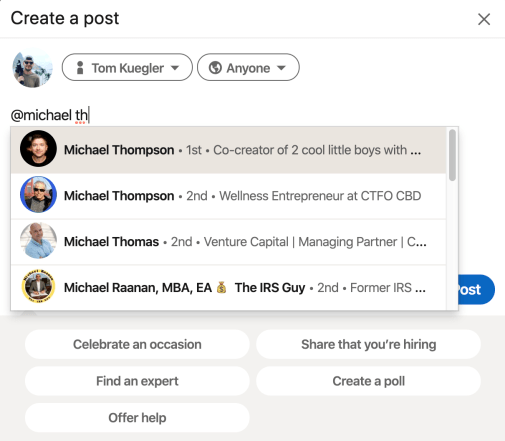The width and height of the screenshot is (505, 441).
Task: Click the 2nd-degree Michael Thompson avatar
Action: (38, 195)
